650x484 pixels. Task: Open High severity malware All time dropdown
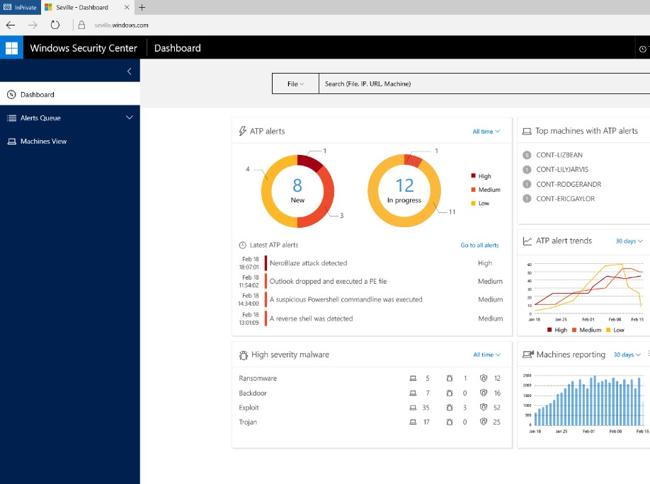click(x=487, y=355)
